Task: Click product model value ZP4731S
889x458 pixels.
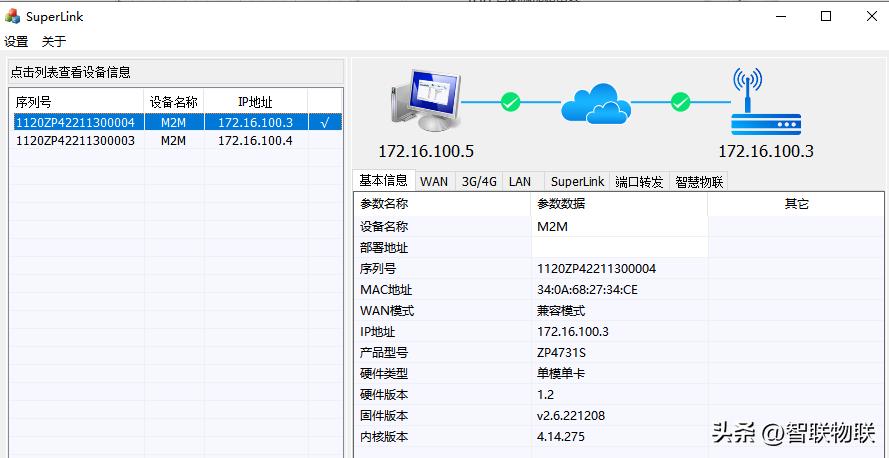Action: (561, 353)
